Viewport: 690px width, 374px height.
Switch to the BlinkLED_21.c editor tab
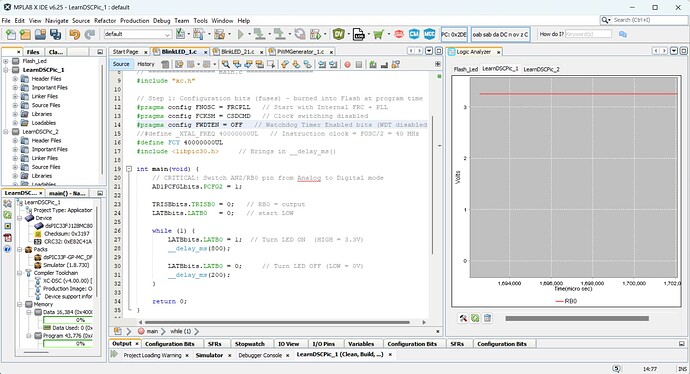[238, 52]
